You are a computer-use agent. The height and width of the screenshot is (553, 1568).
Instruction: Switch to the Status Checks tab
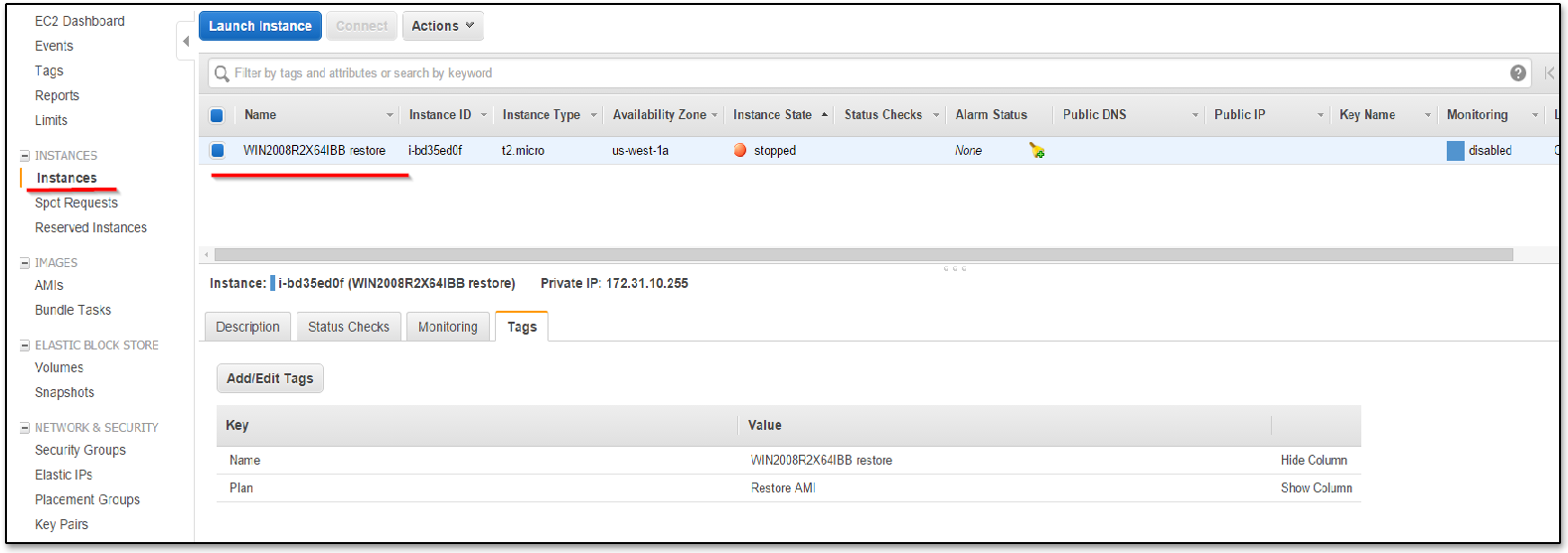(348, 327)
